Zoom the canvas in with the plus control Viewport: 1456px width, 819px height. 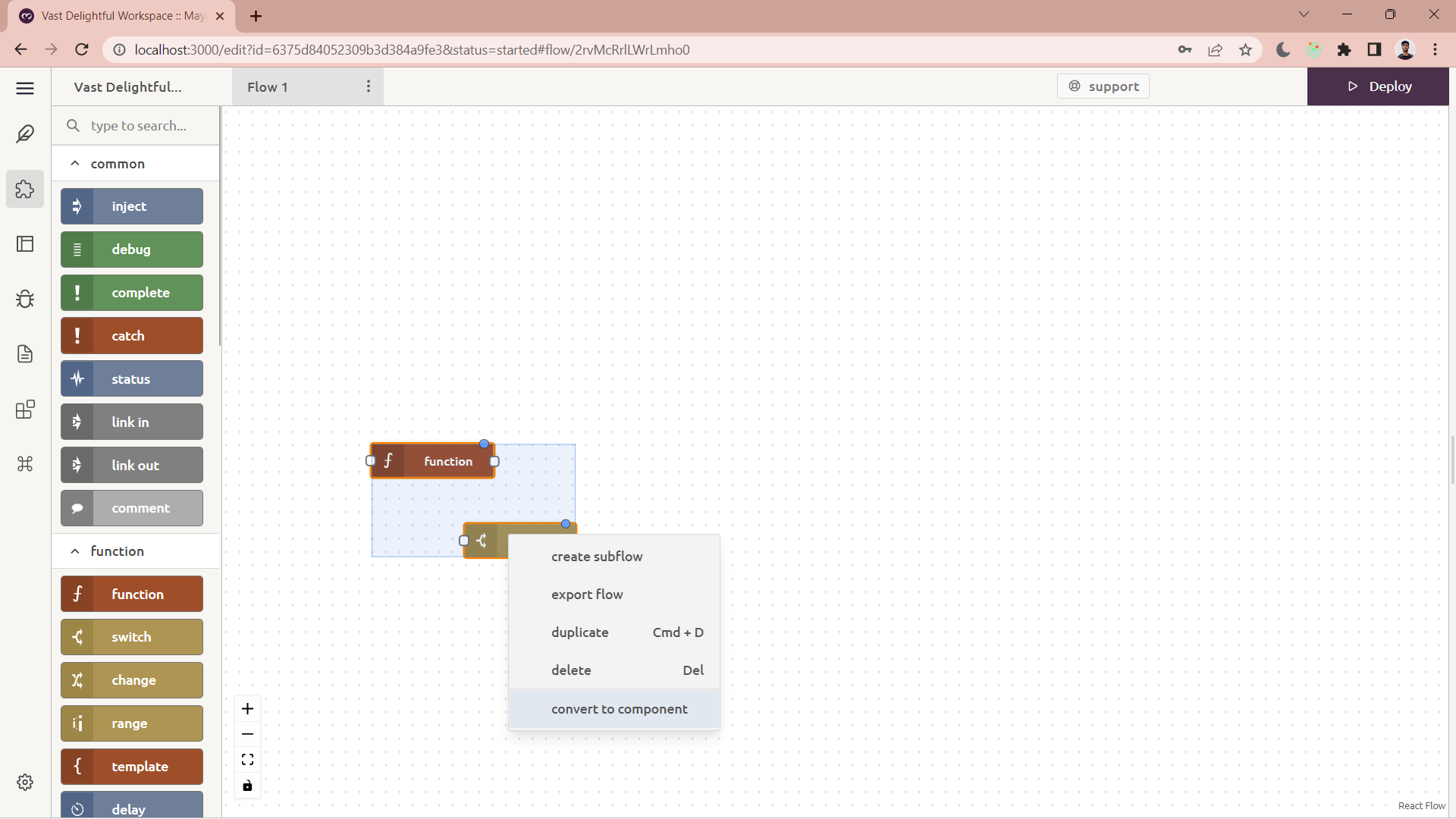(246, 708)
